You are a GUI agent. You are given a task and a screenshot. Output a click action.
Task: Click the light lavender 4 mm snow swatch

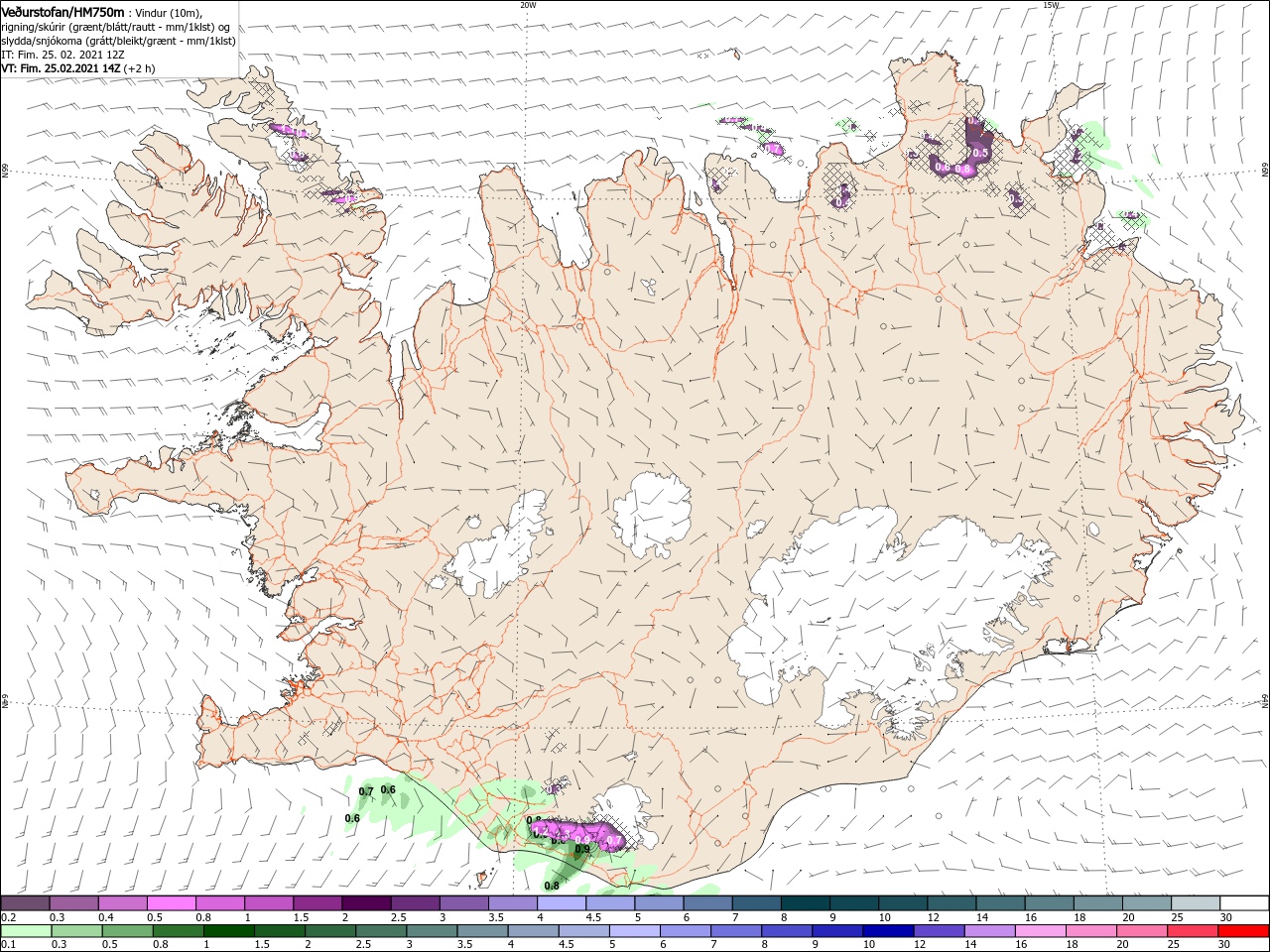coord(562,903)
